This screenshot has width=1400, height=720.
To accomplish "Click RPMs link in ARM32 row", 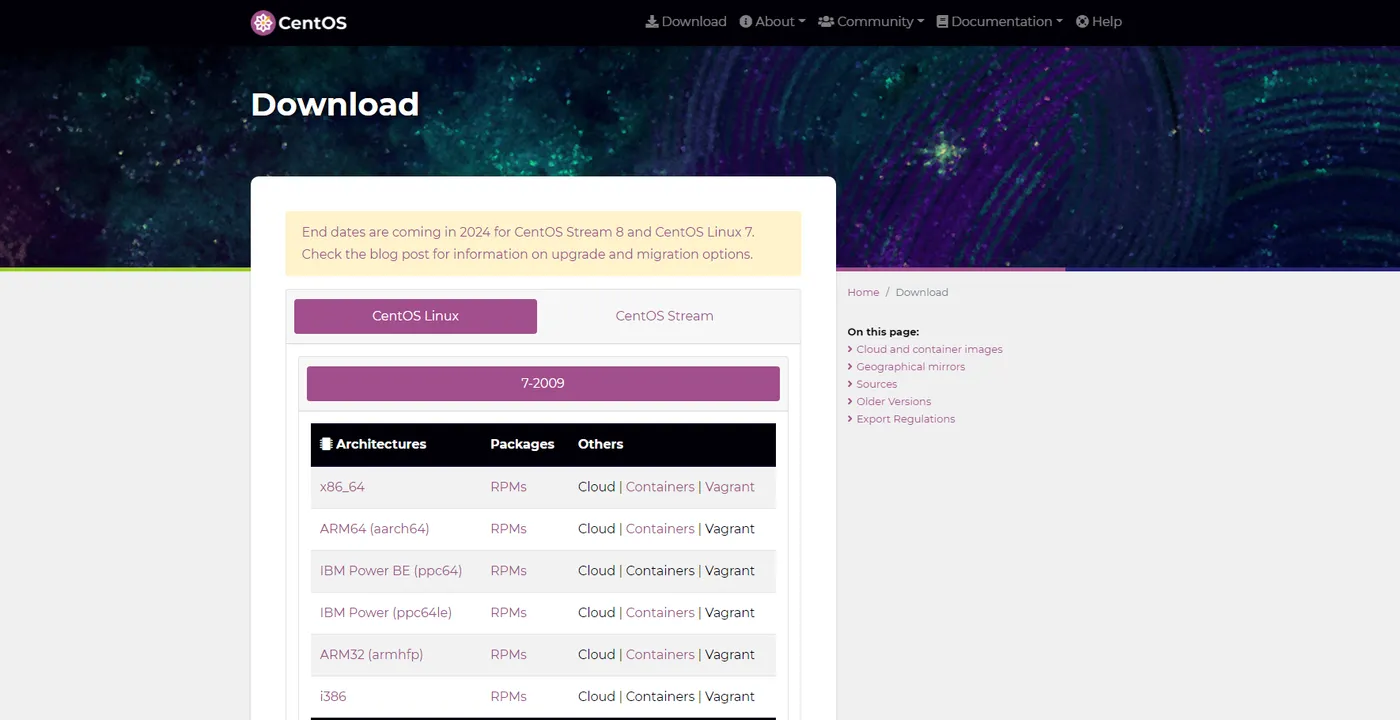I will 508,655.
